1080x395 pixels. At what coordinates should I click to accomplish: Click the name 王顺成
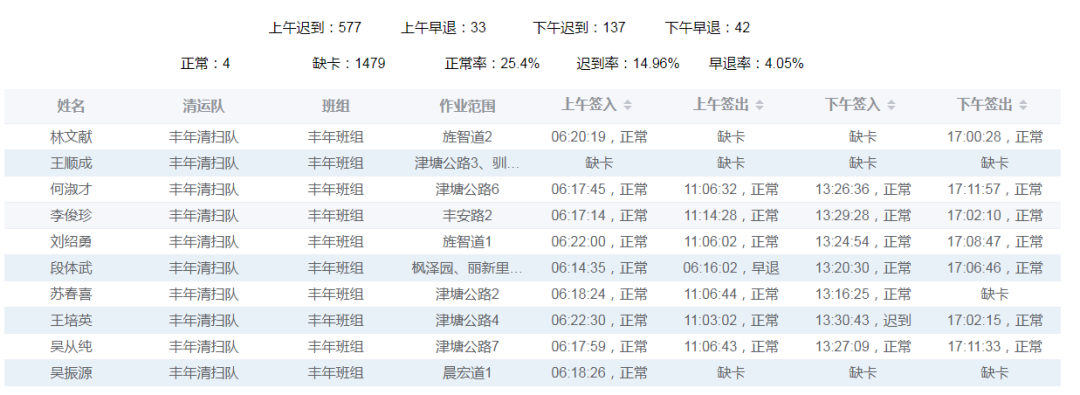click(71, 163)
